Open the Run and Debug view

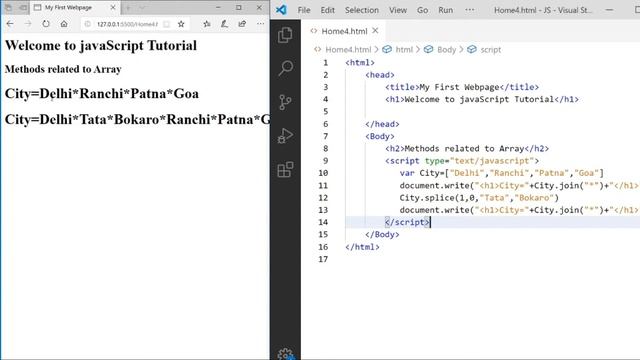(285, 136)
